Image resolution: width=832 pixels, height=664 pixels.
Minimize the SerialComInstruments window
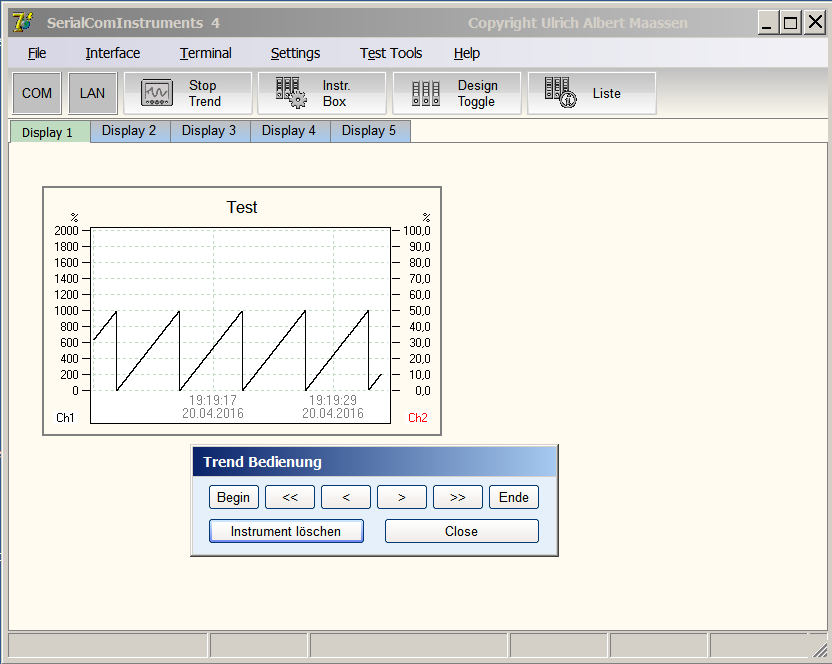[x=767, y=23]
